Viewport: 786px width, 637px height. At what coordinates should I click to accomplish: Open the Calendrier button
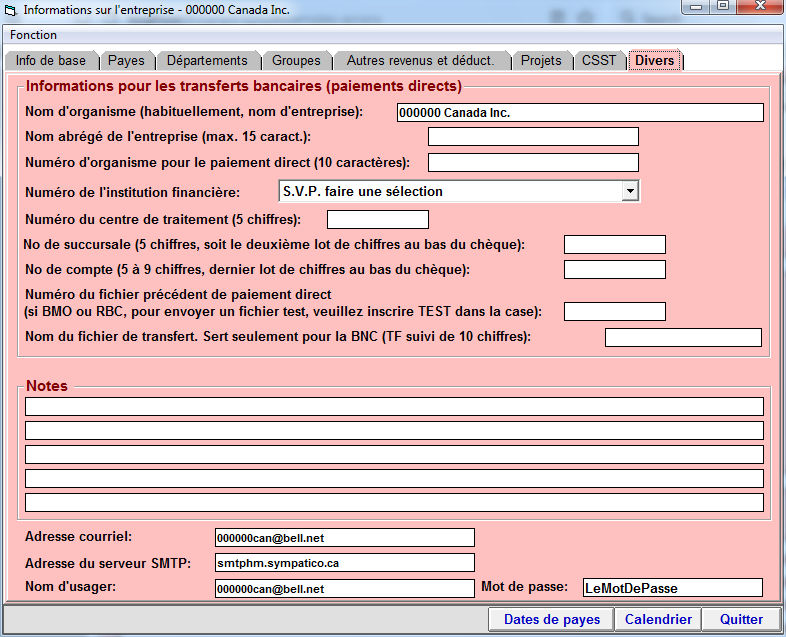pyautogui.click(x=658, y=619)
